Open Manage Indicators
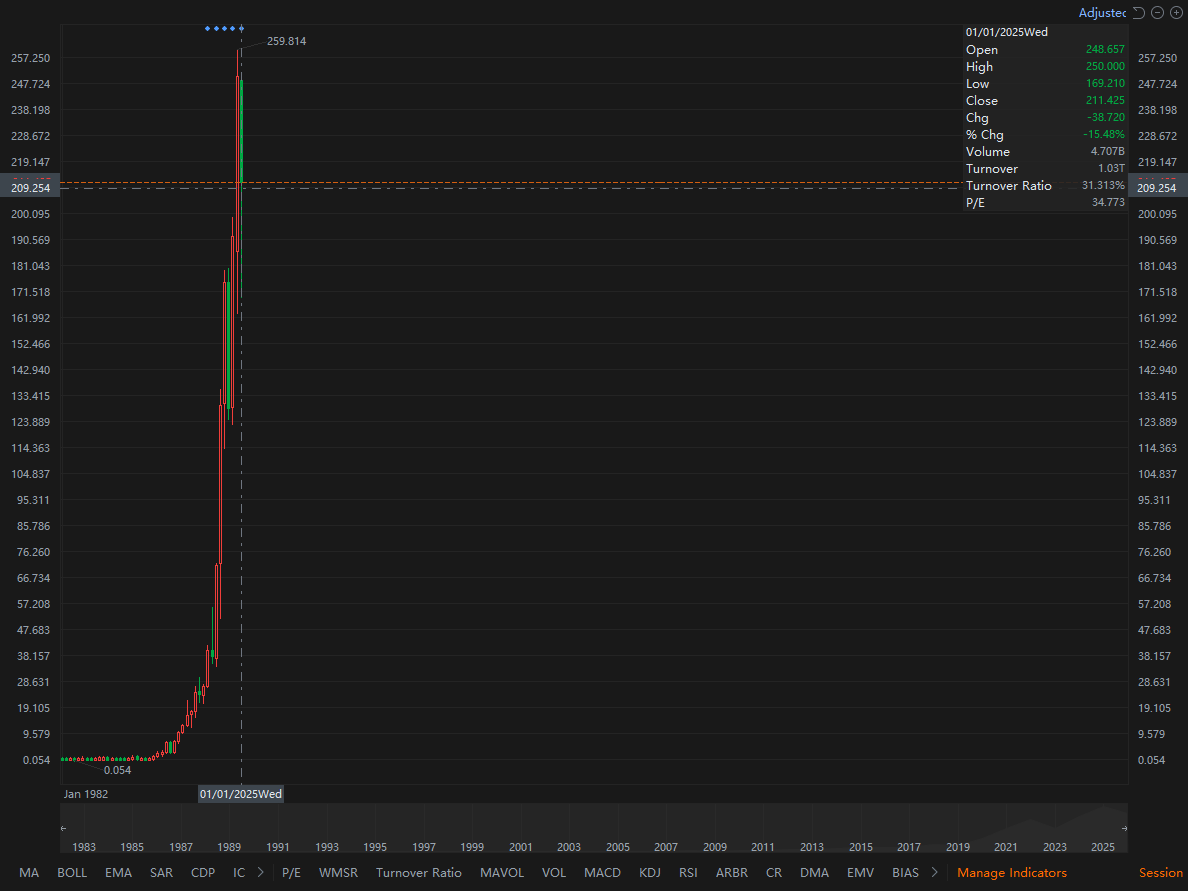The height and width of the screenshot is (891, 1188). pyautogui.click(x=1011, y=873)
